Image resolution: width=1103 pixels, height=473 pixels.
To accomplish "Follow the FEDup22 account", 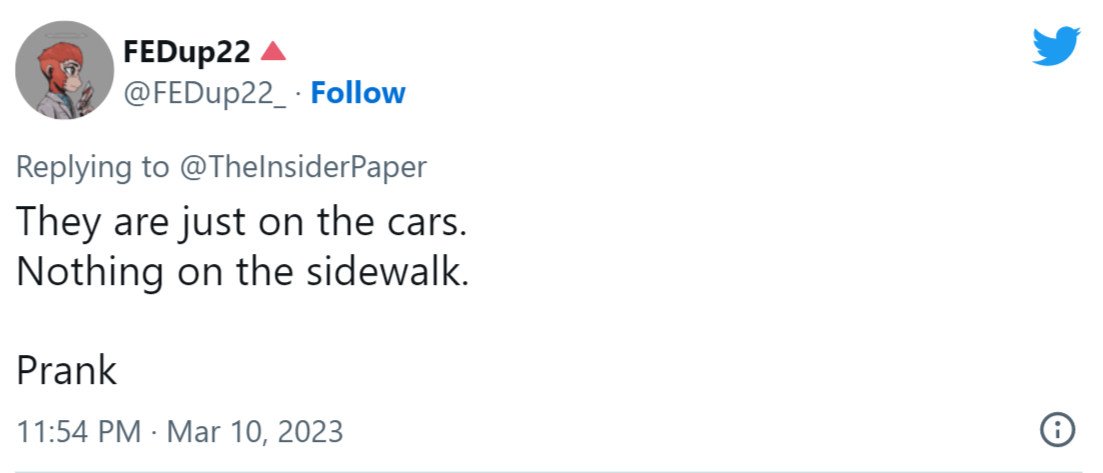I will pyautogui.click(x=358, y=93).
